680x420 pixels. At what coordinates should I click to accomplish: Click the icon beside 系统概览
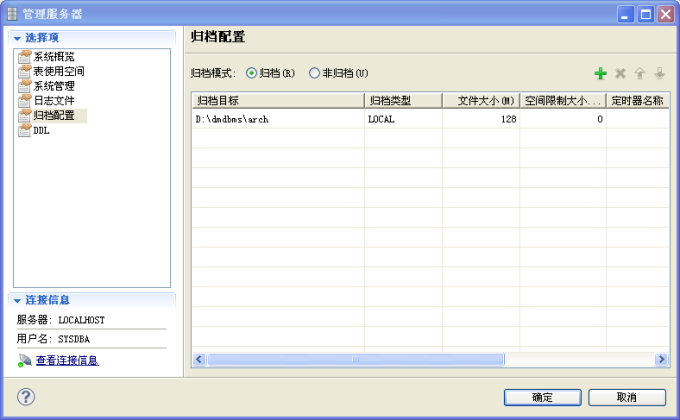pyautogui.click(x=25, y=56)
